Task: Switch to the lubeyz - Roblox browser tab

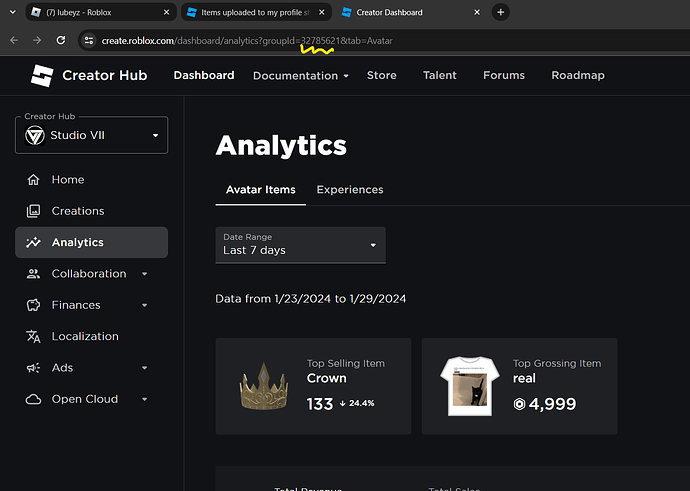Action: point(101,12)
